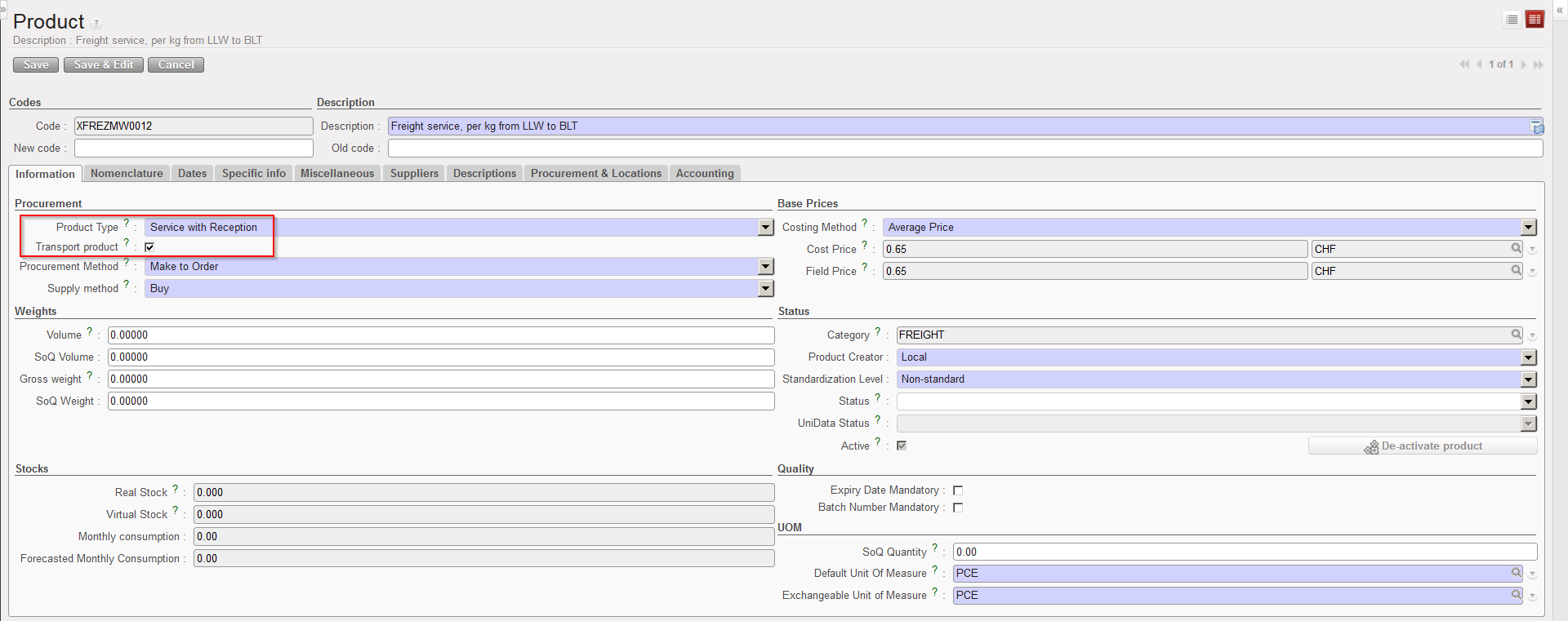Image resolution: width=1568 pixels, height=621 pixels.
Task: Open the Standardization Level dropdown
Action: click(x=1528, y=379)
